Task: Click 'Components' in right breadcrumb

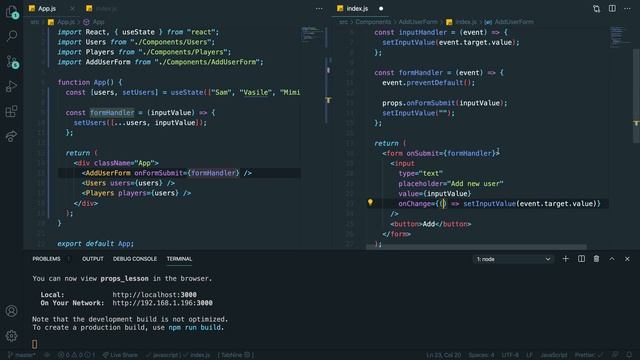Action: 373,22
